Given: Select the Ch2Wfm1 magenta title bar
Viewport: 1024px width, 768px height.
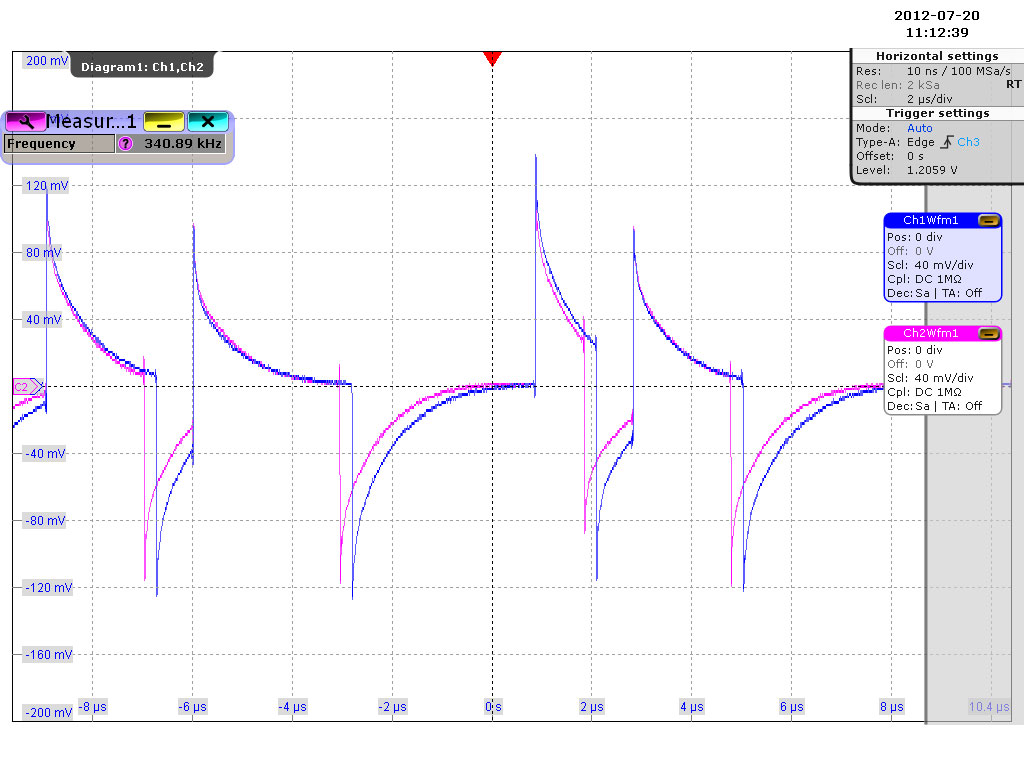Looking at the screenshot, I should click(x=930, y=334).
